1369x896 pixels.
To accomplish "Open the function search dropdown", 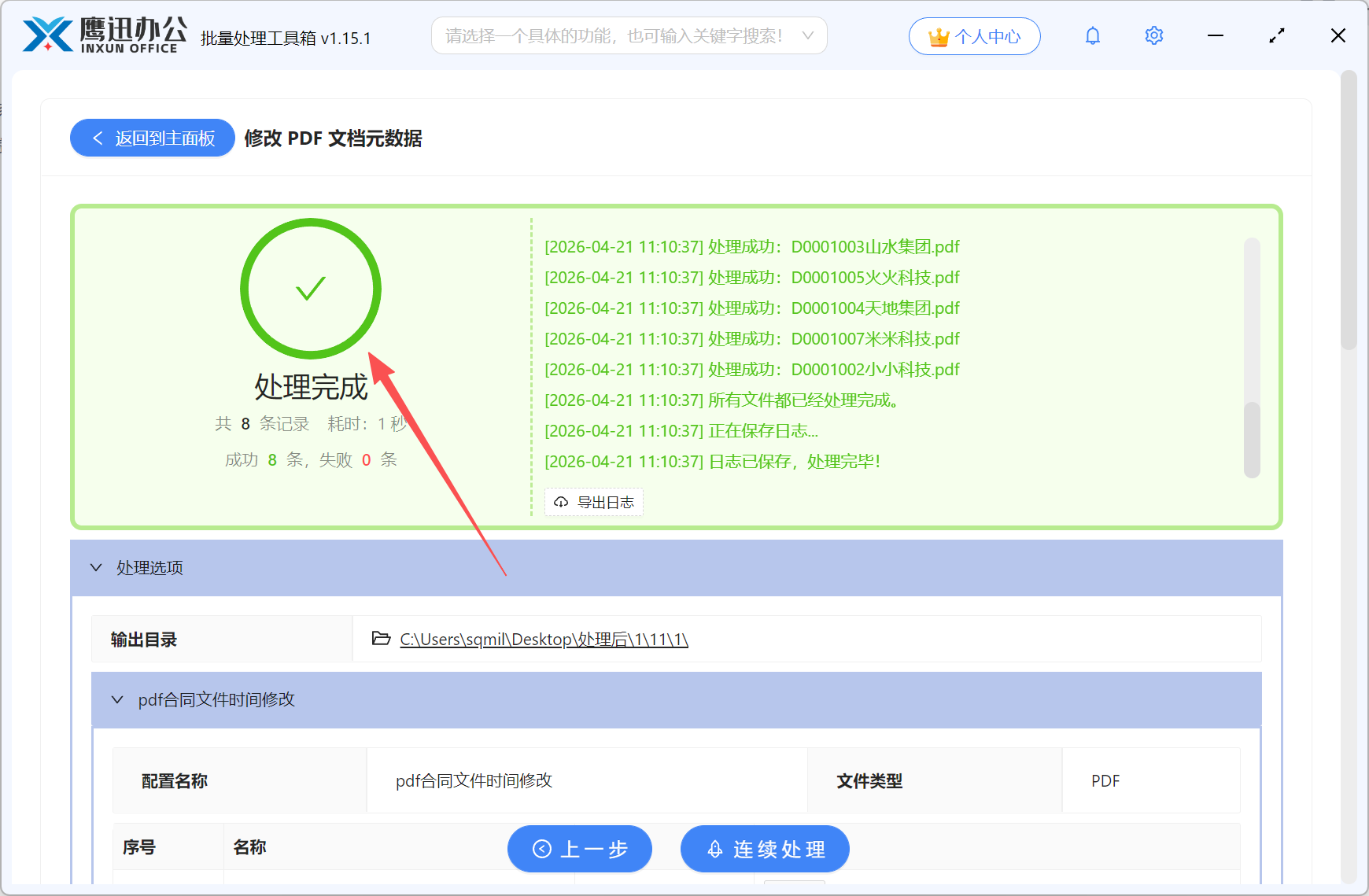I will point(807,35).
